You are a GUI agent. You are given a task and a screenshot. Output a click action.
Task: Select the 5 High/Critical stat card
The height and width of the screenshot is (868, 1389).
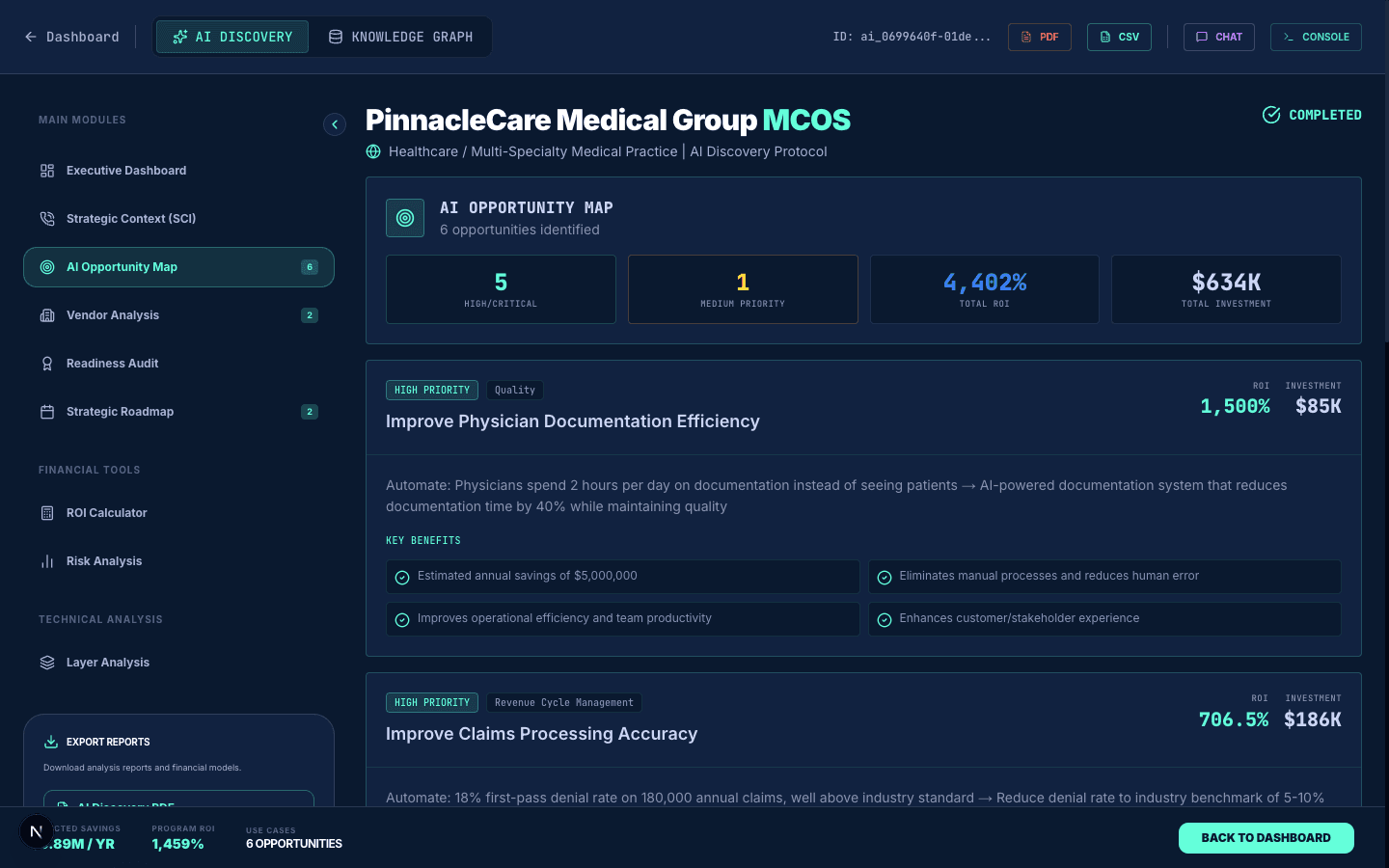click(x=501, y=289)
